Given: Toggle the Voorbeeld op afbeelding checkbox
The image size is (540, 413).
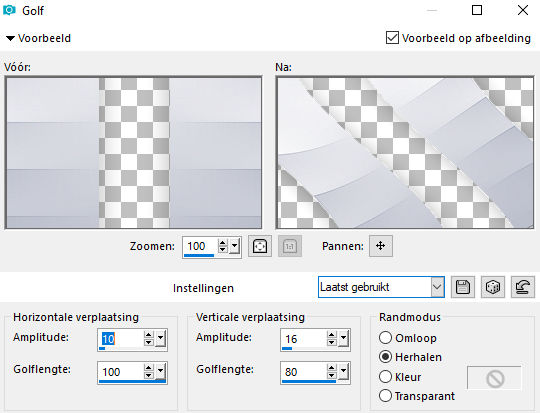Looking at the screenshot, I should pyautogui.click(x=392, y=38).
